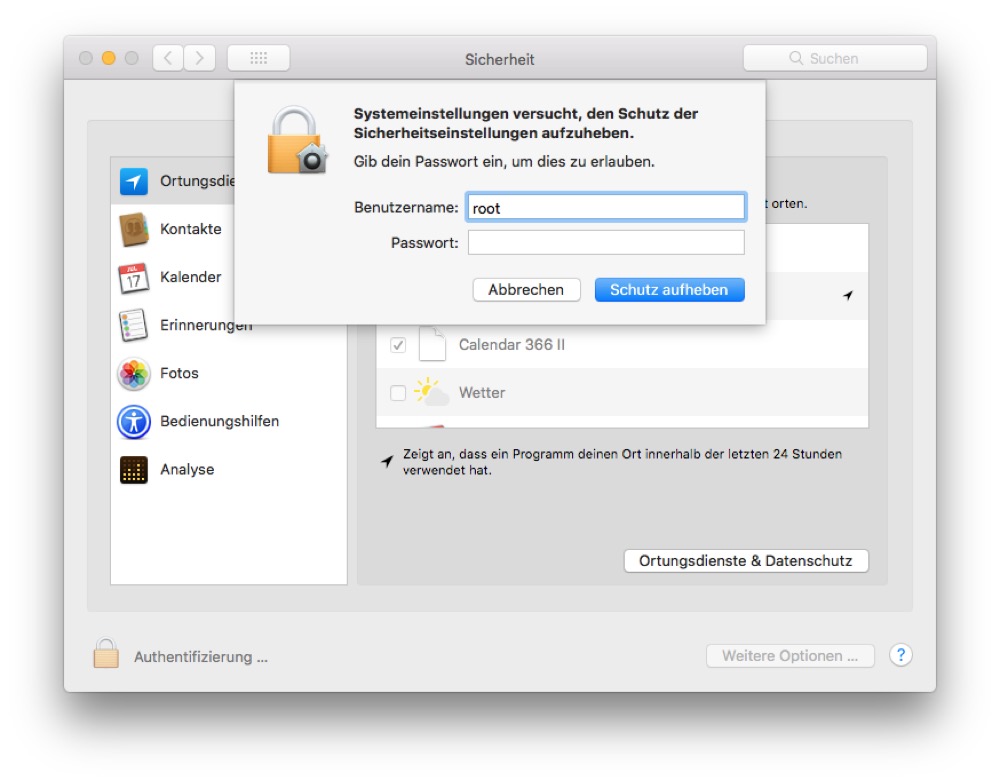Click the Weitere Optionen button

pyautogui.click(x=790, y=656)
